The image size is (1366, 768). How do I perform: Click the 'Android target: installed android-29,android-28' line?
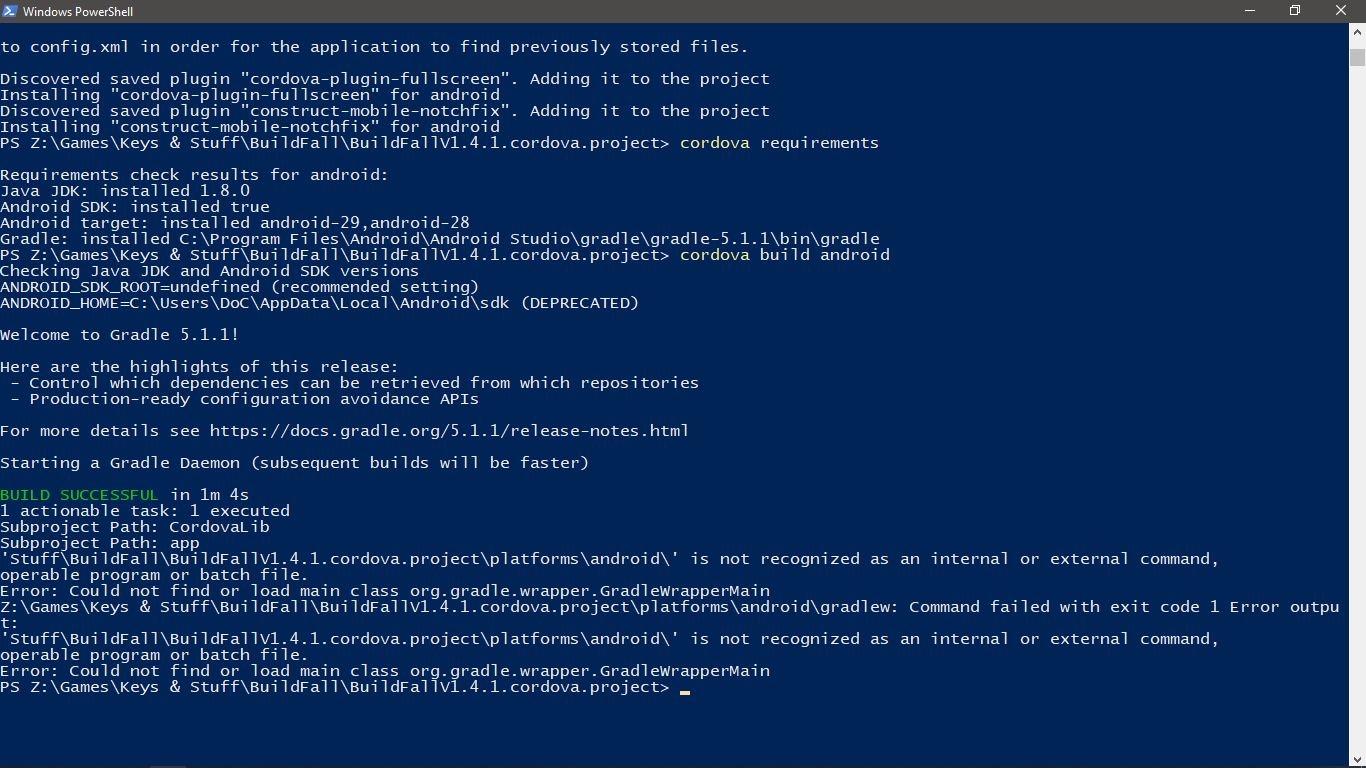[x=235, y=223]
